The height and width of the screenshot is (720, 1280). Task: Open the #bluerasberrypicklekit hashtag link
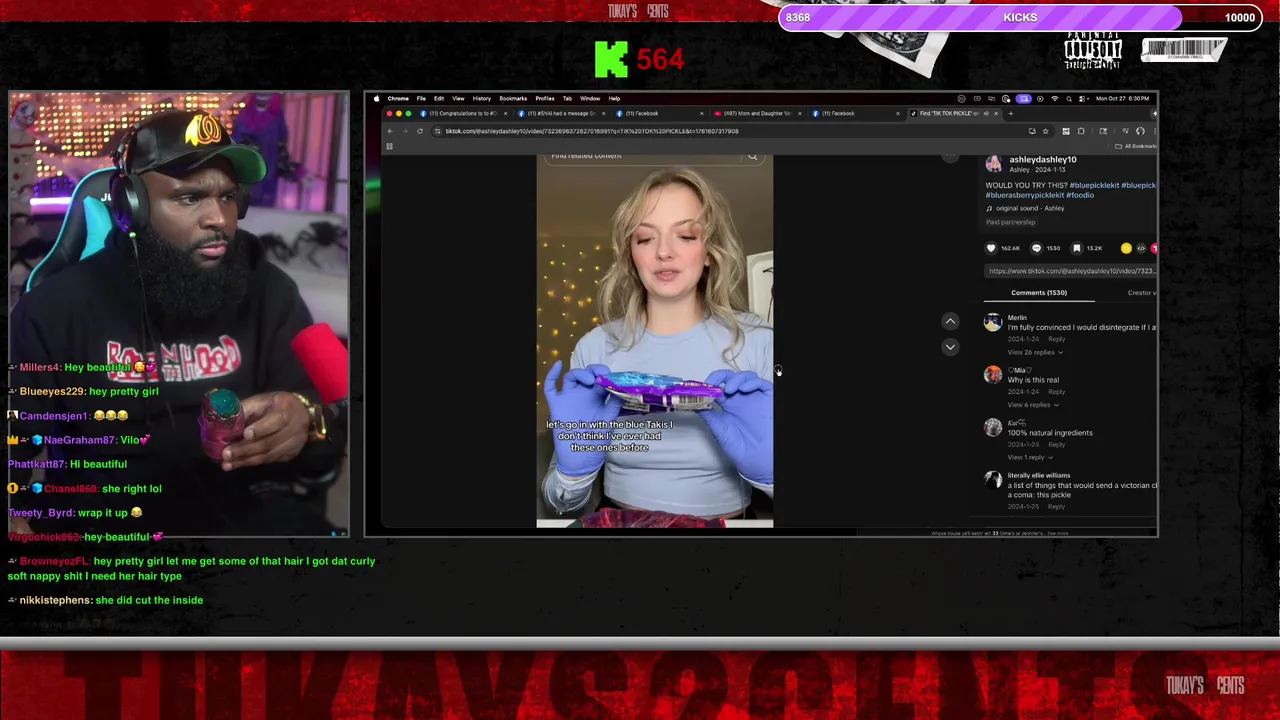coord(1025,195)
